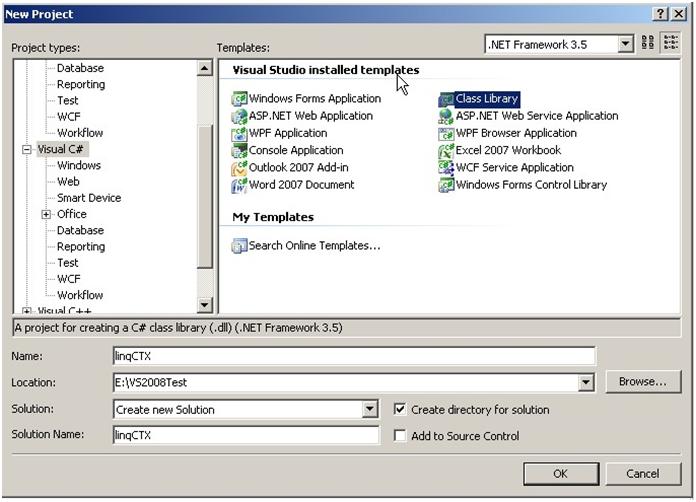Select the WCF Service Application icon
Viewport: 696px width, 502px height.
tap(446, 168)
